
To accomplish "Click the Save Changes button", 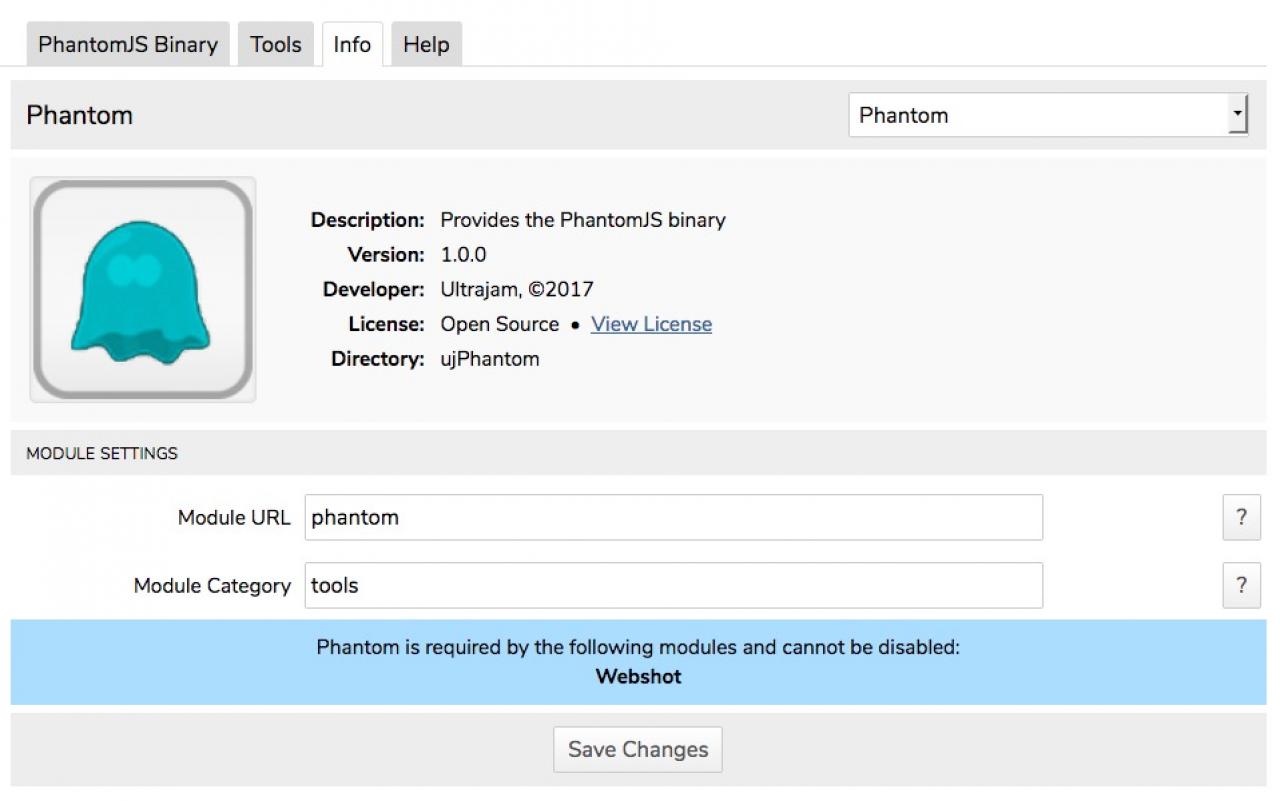I will point(638,749).
